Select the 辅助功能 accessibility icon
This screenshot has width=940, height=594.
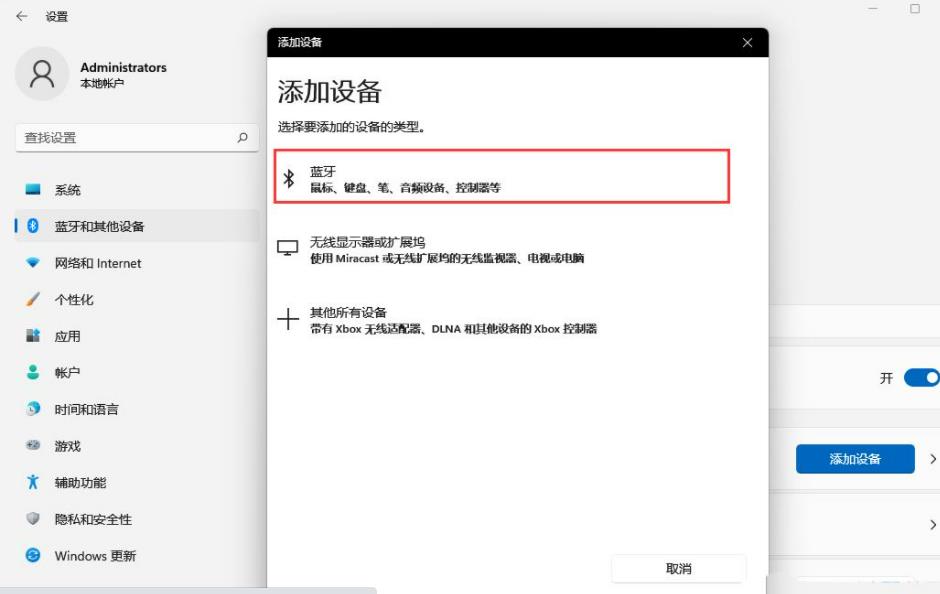point(34,483)
